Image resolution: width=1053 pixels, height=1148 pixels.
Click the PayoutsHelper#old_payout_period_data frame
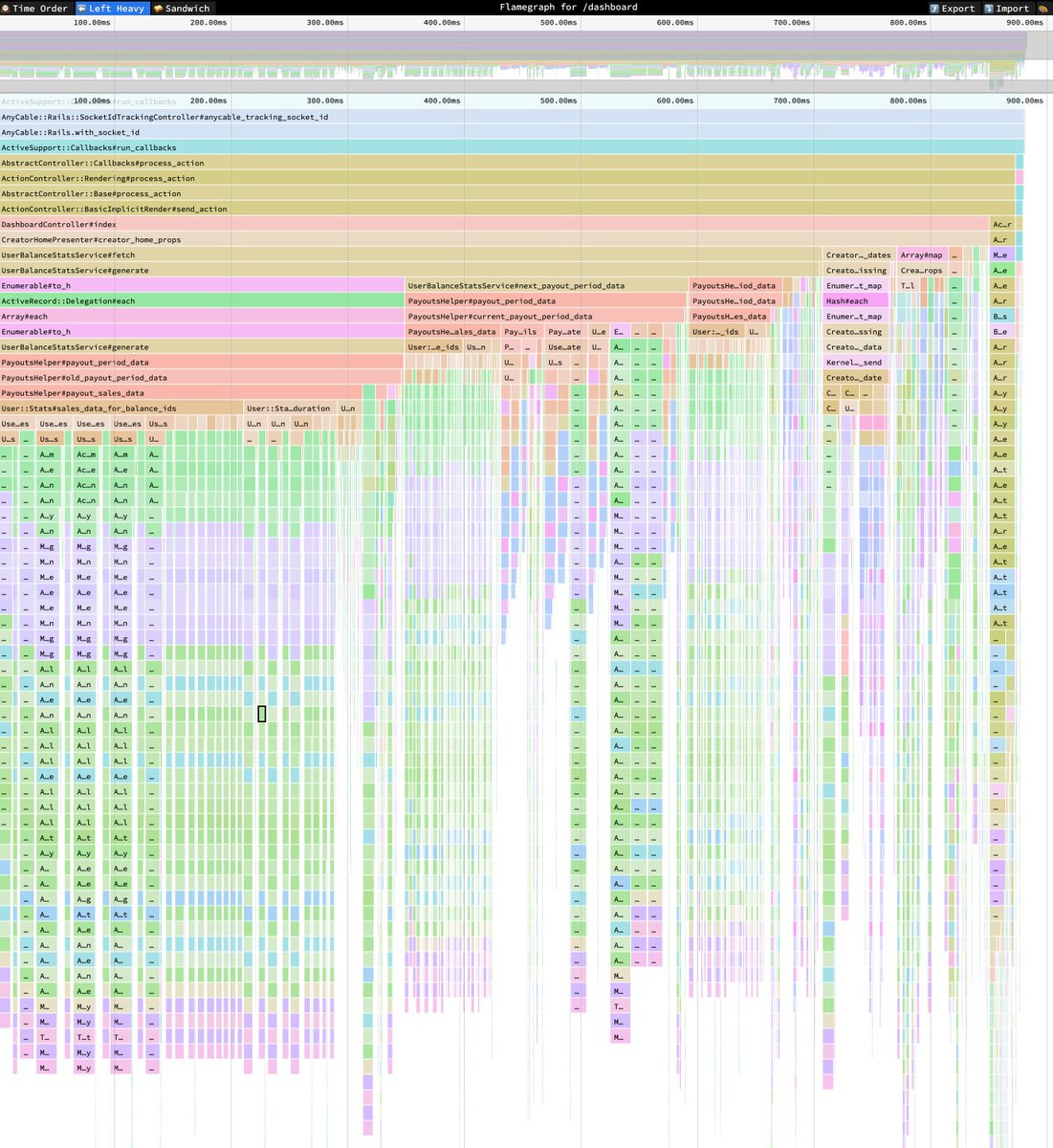click(201, 377)
